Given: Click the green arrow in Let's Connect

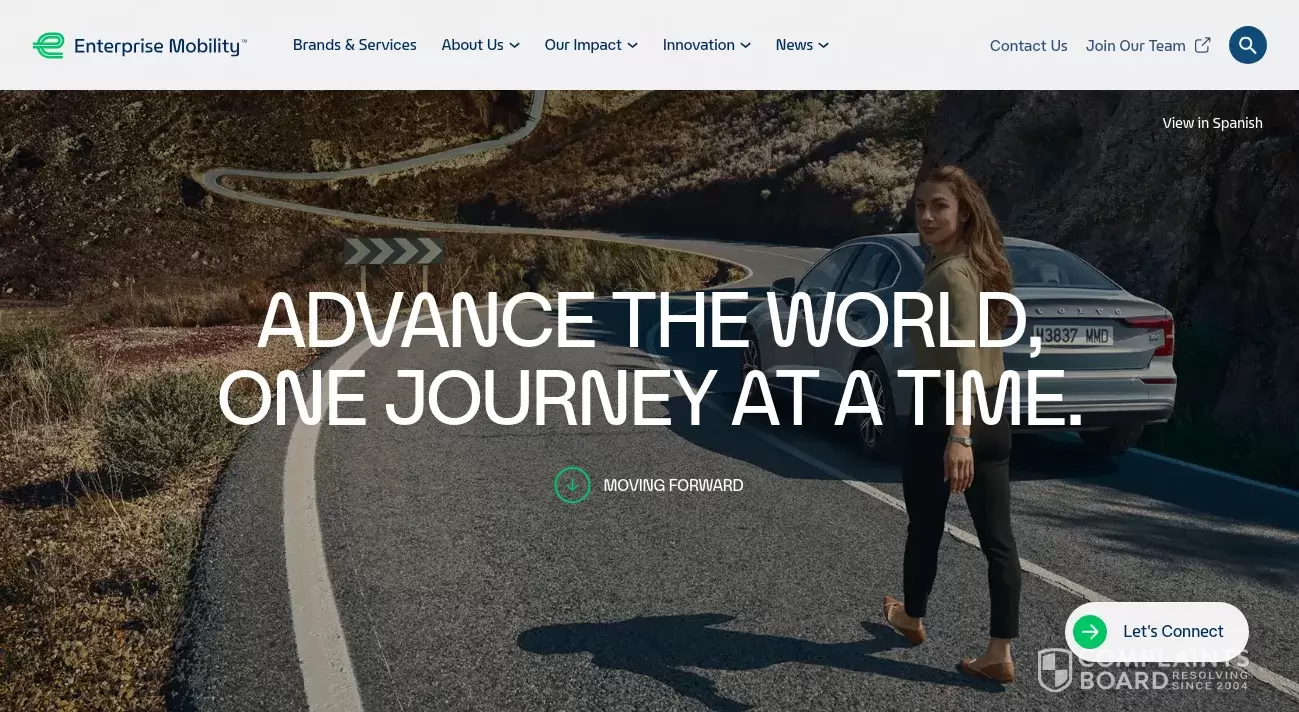Looking at the screenshot, I should click(x=1090, y=631).
